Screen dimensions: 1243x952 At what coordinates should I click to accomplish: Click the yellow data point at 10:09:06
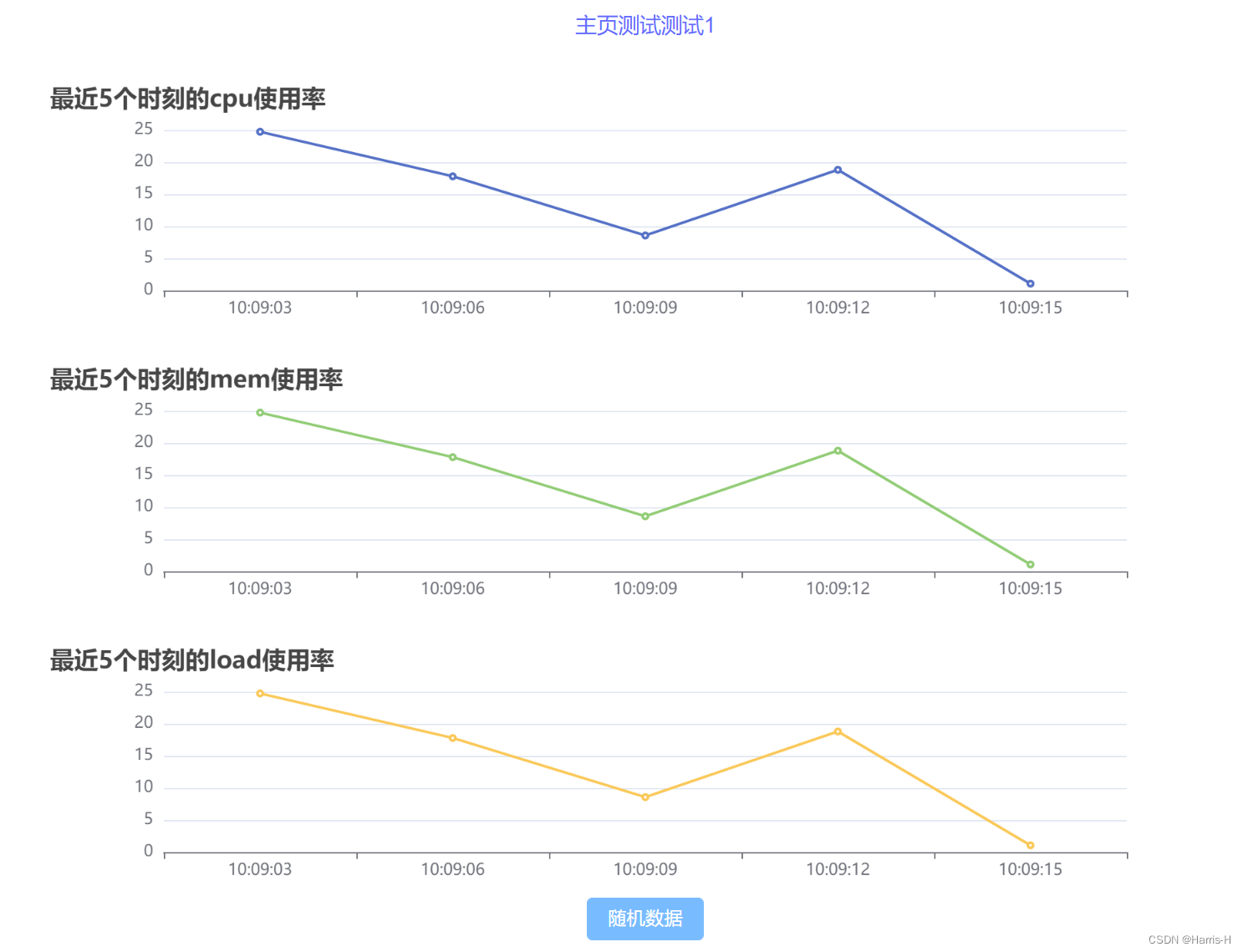click(452, 736)
